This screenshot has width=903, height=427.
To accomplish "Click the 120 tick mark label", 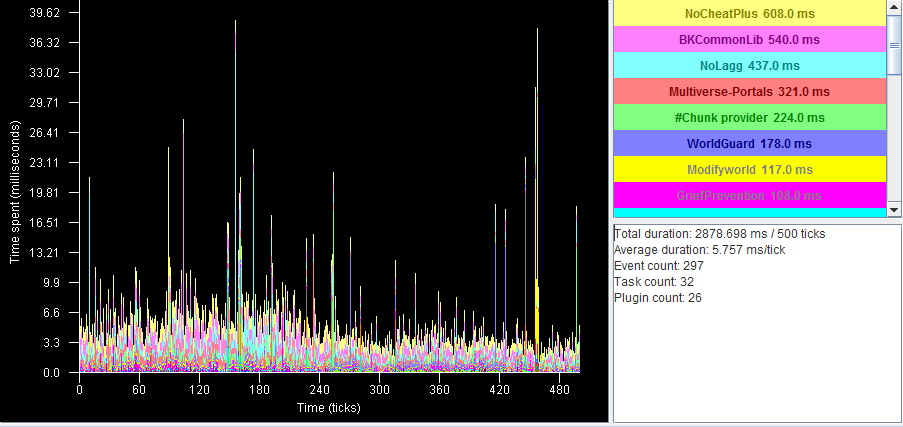I will pos(199,390).
